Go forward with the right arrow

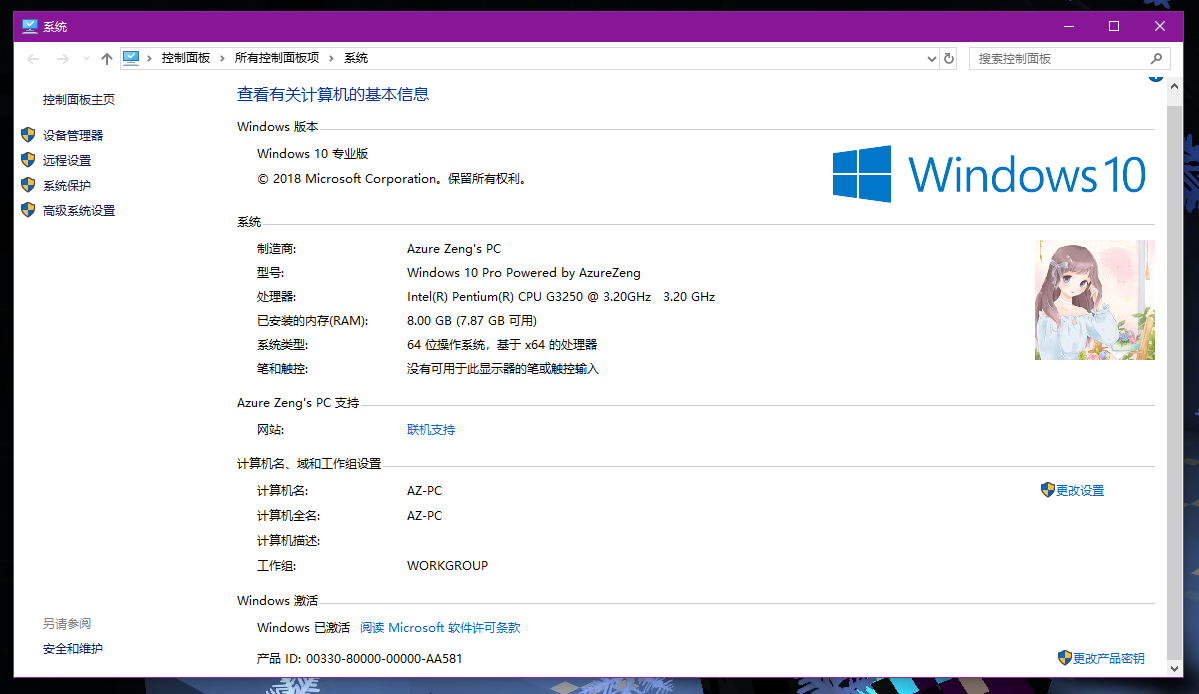(63, 58)
